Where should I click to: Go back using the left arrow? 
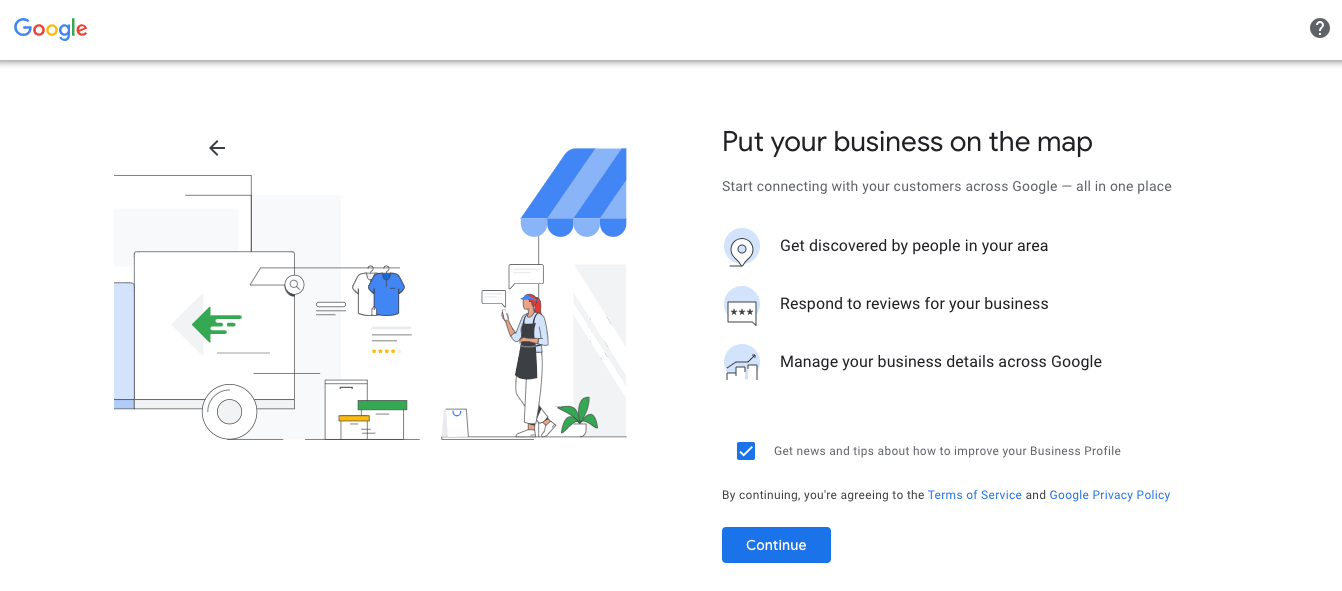coord(217,148)
